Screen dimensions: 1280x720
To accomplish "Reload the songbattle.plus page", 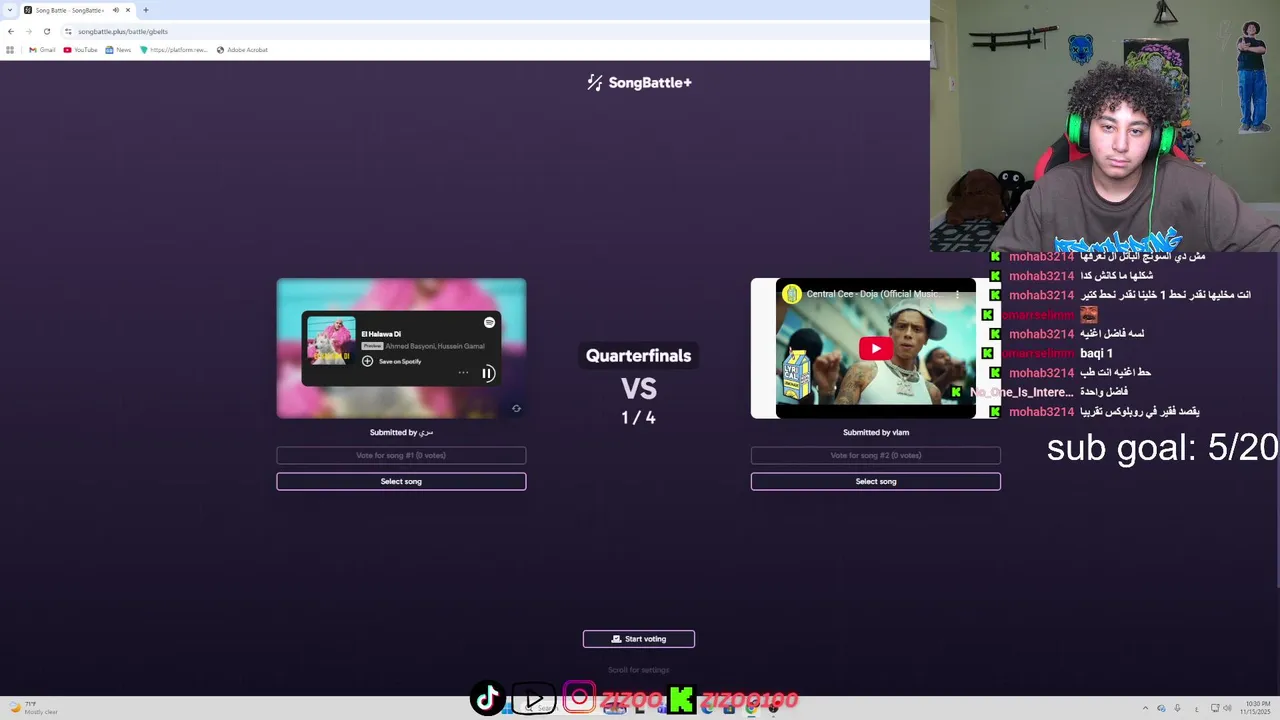I will [46, 31].
